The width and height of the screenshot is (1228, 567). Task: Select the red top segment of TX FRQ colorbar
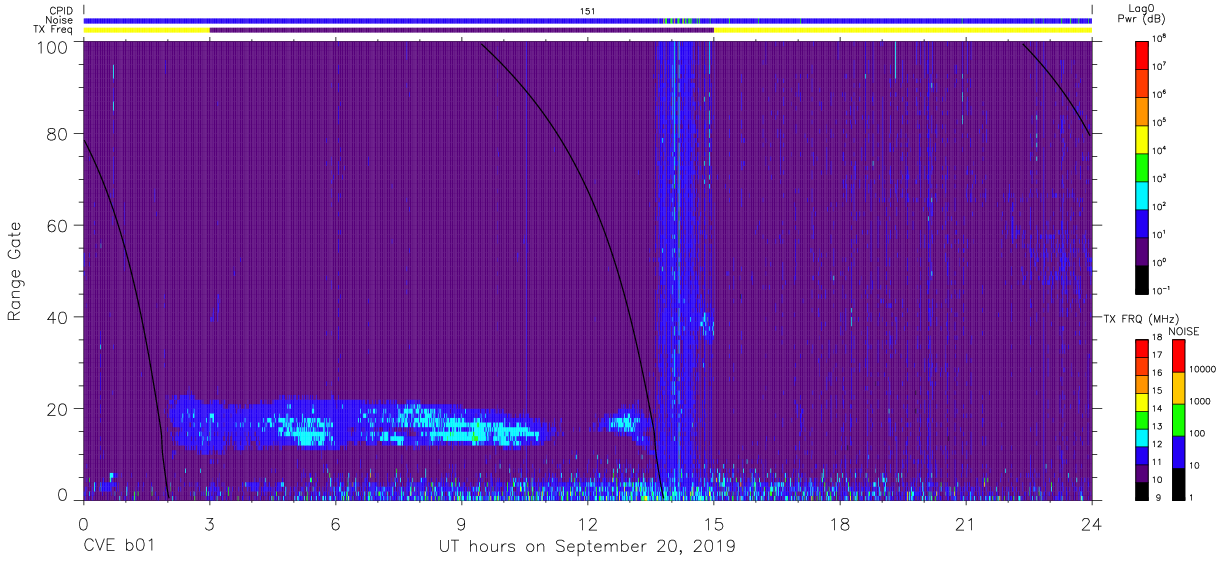pyautogui.click(x=1141, y=346)
